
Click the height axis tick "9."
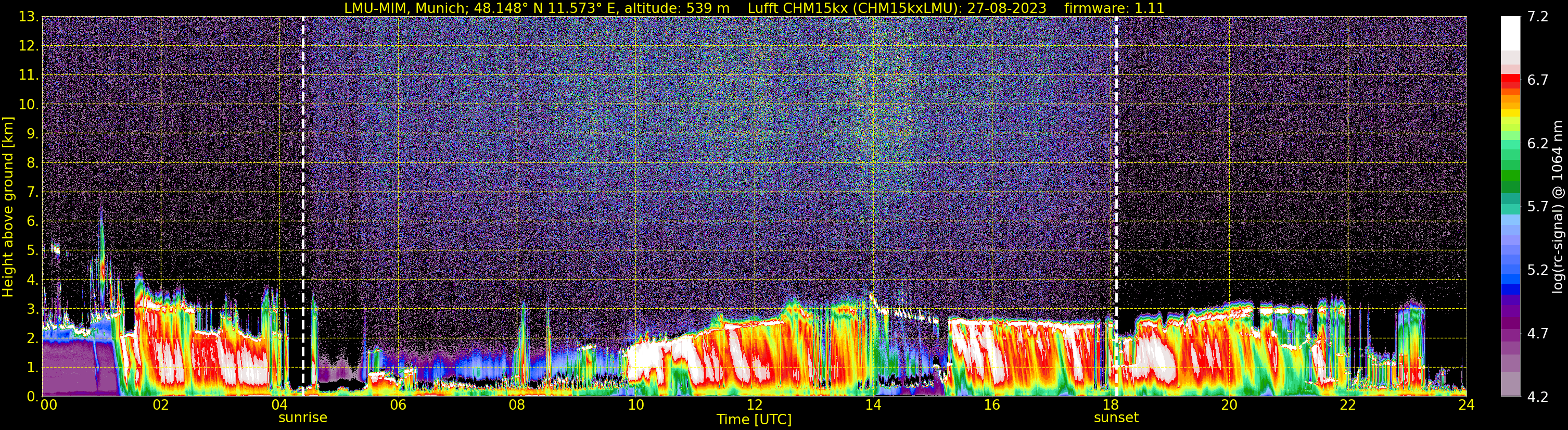click(x=33, y=134)
